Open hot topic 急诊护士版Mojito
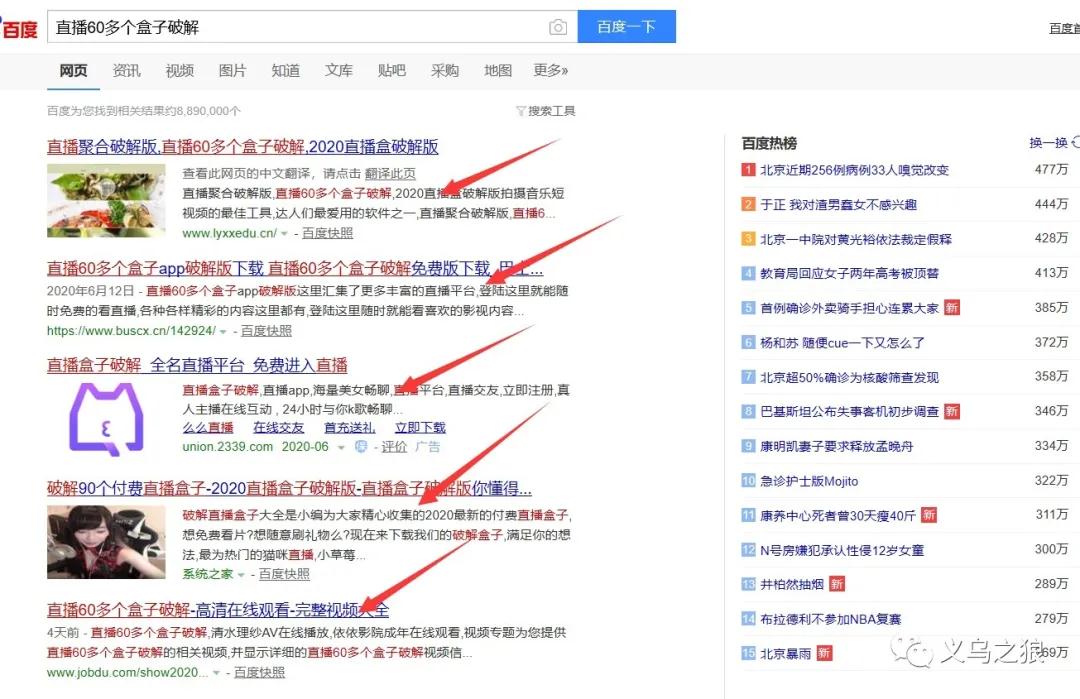Screen dimensions: 1080x699 tap(809, 481)
